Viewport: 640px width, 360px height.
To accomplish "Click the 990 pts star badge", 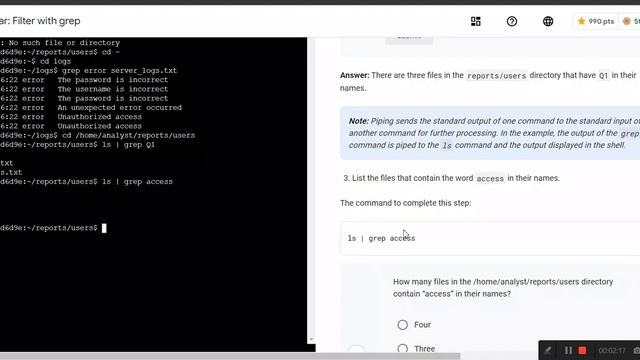I will tap(596, 21).
